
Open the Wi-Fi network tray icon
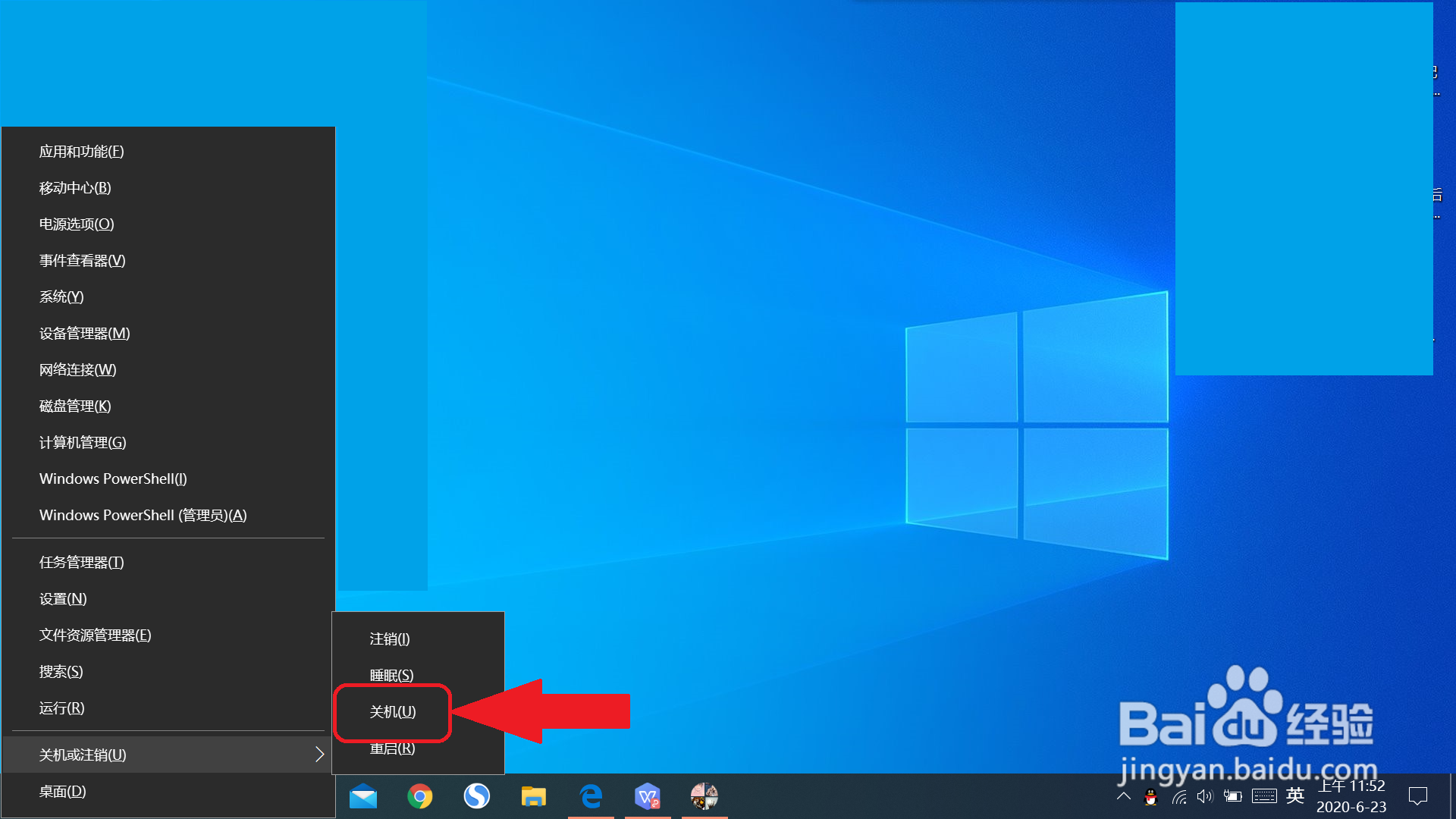pos(1178,797)
